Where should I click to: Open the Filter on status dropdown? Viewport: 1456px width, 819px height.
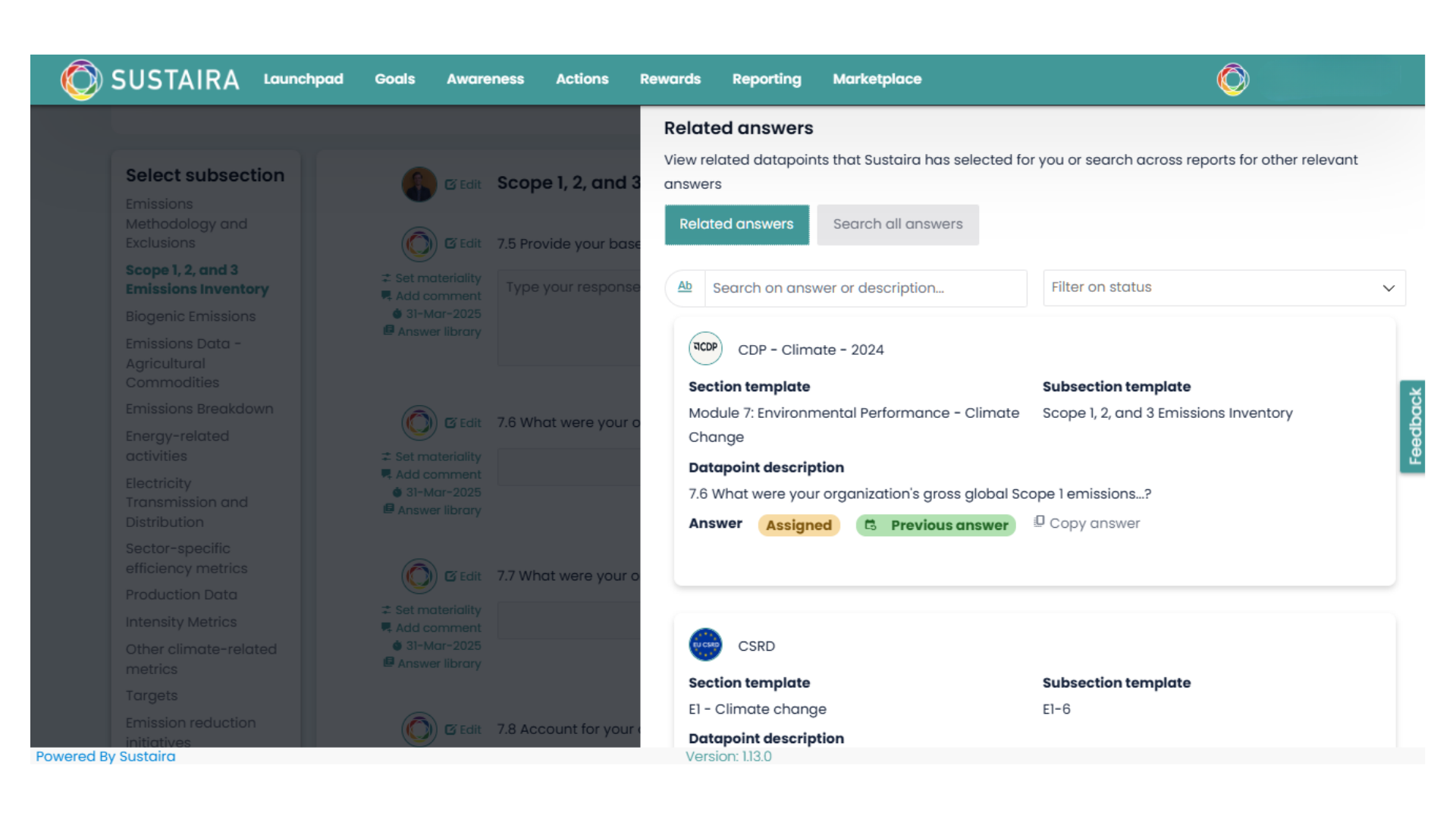point(1222,287)
